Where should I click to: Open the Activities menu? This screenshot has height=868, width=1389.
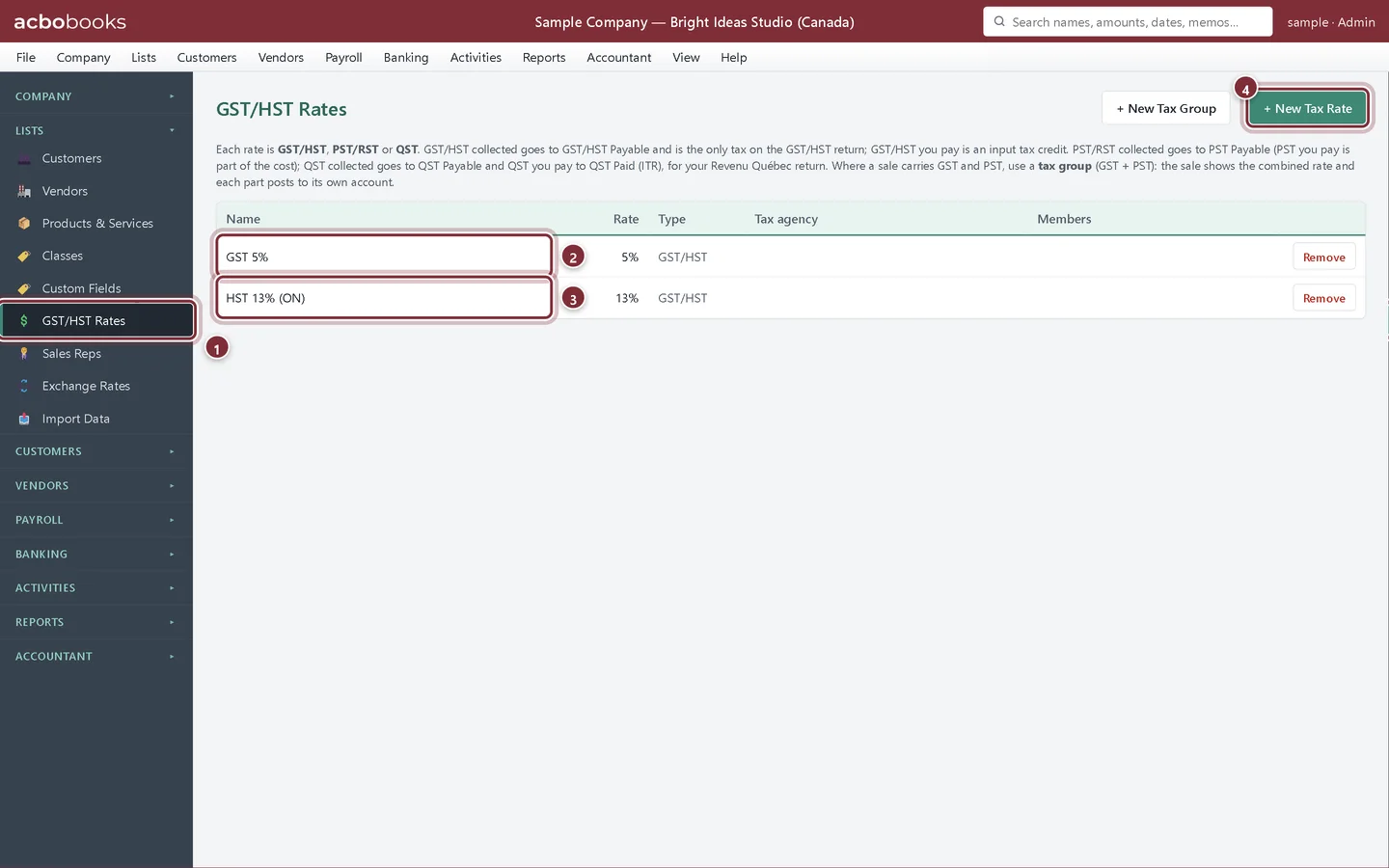[x=476, y=57]
